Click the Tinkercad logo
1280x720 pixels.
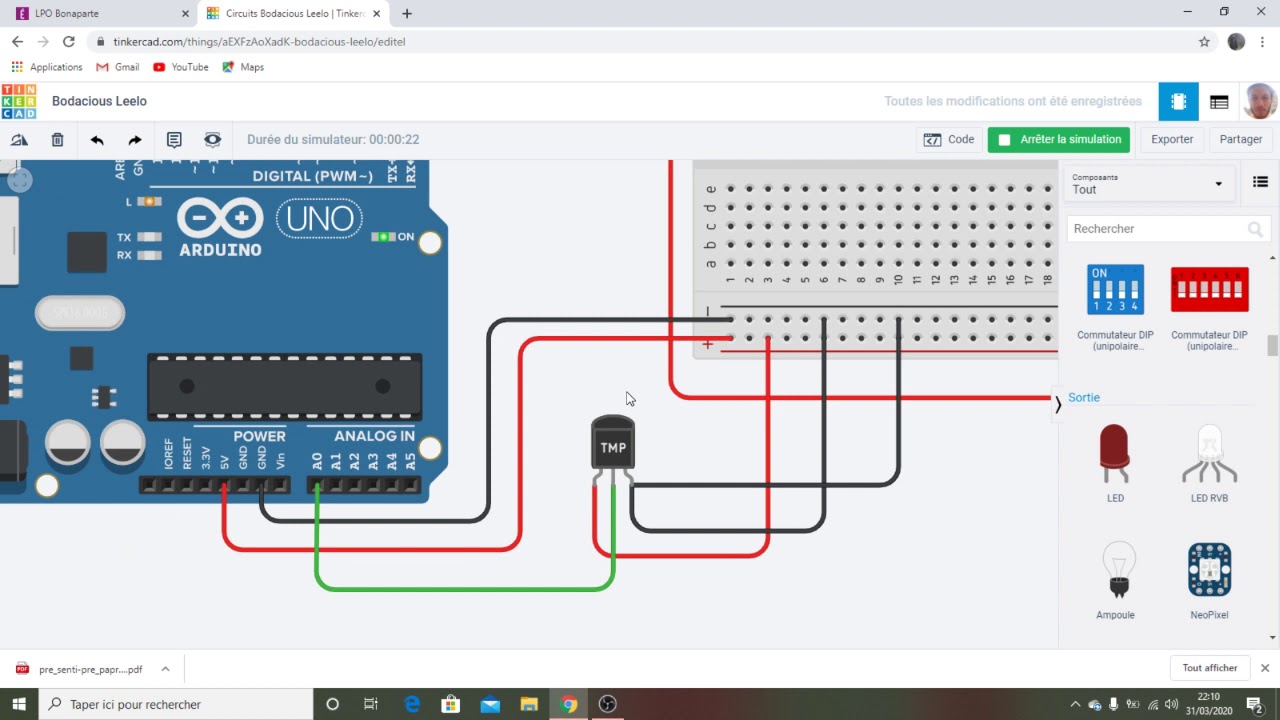pos(19,101)
